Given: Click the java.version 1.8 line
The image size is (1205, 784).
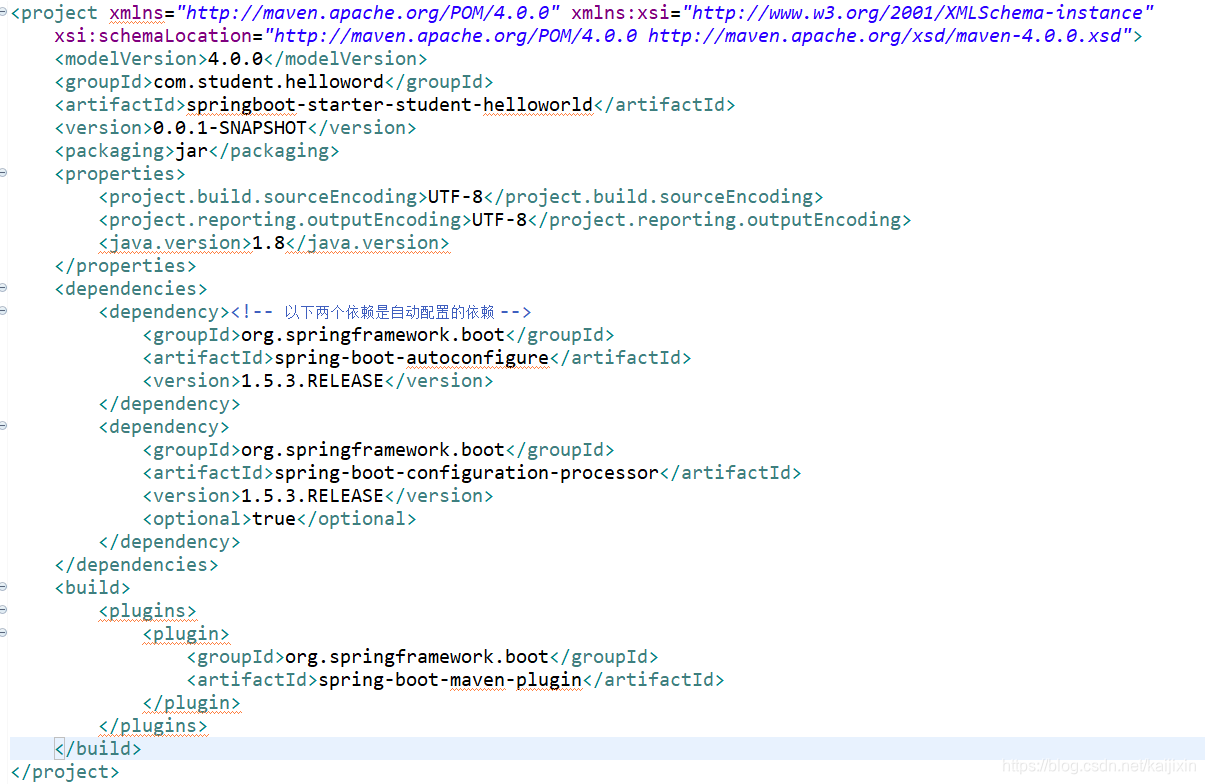Looking at the screenshot, I should click(x=274, y=243).
